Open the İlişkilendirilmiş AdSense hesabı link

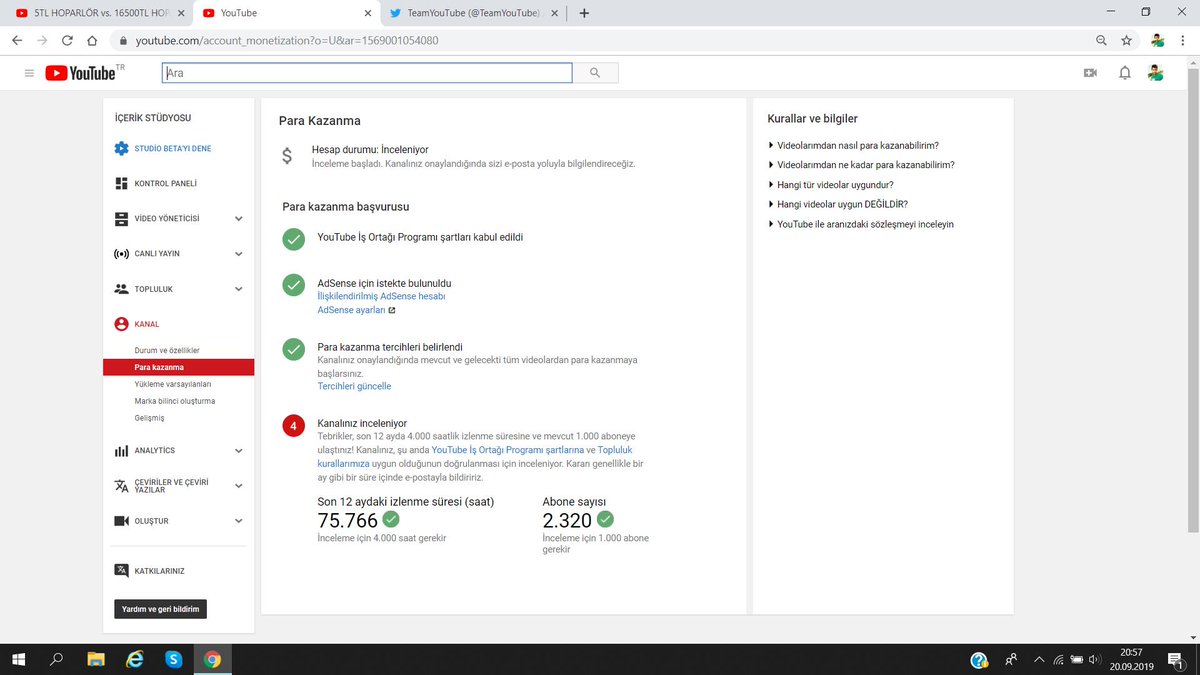(381, 297)
